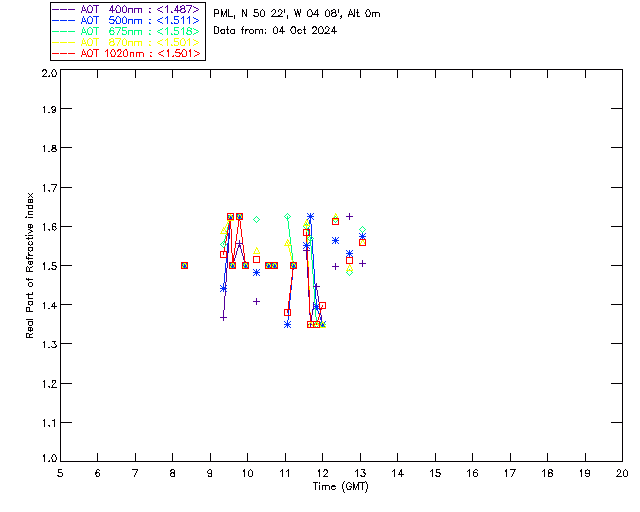Click the y-axis tick label "1.1"
Image resolution: width=640 pixels, height=512 pixels.
[x=49, y=423]
